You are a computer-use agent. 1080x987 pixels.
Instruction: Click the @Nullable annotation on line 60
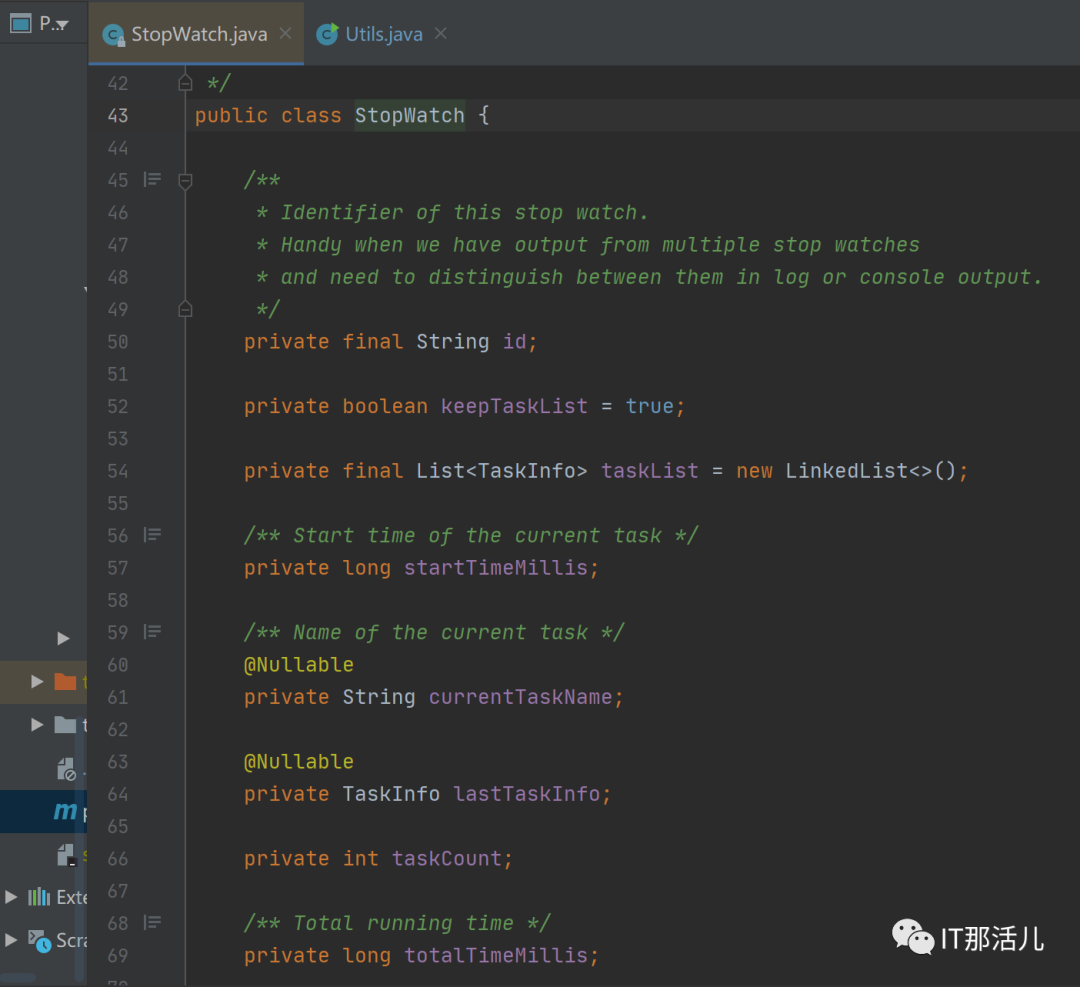pos(299,665)
